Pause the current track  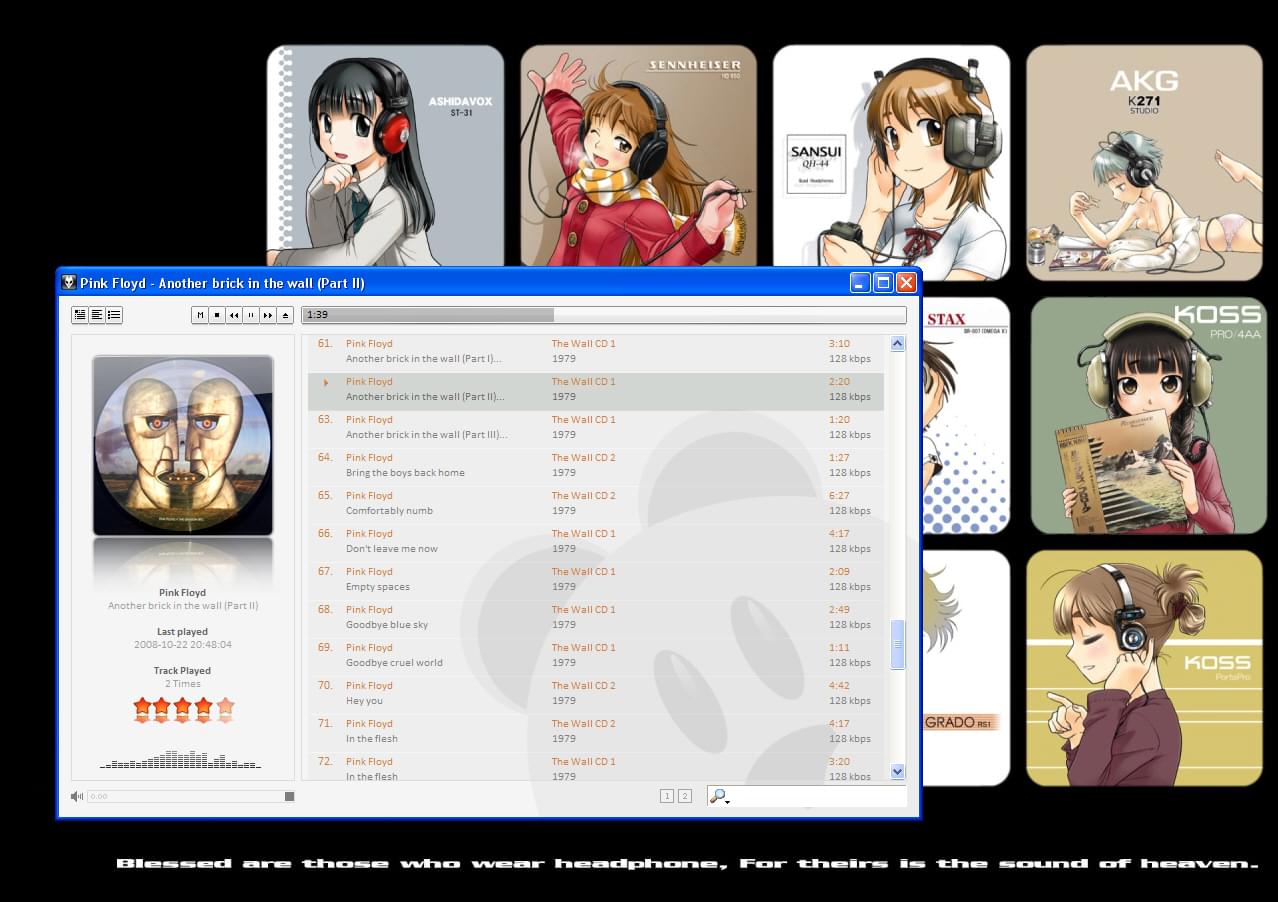[x=251, y=315]
